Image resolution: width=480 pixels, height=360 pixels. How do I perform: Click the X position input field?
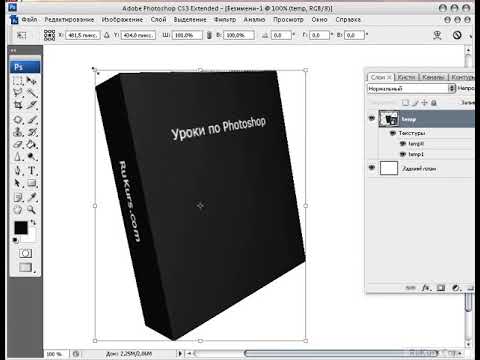point(83,35)
